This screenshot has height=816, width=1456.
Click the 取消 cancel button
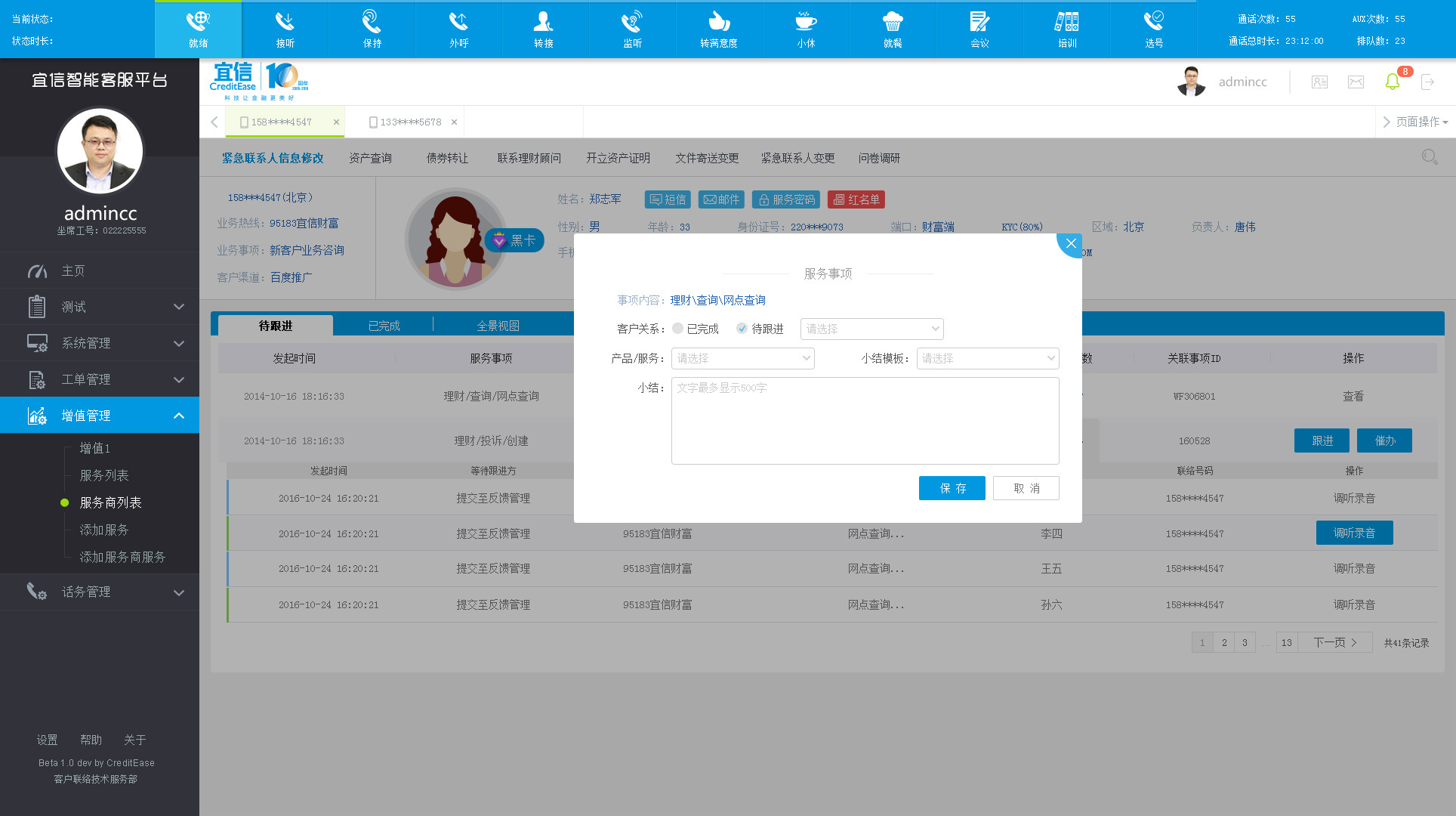(x=1026, y=488)
